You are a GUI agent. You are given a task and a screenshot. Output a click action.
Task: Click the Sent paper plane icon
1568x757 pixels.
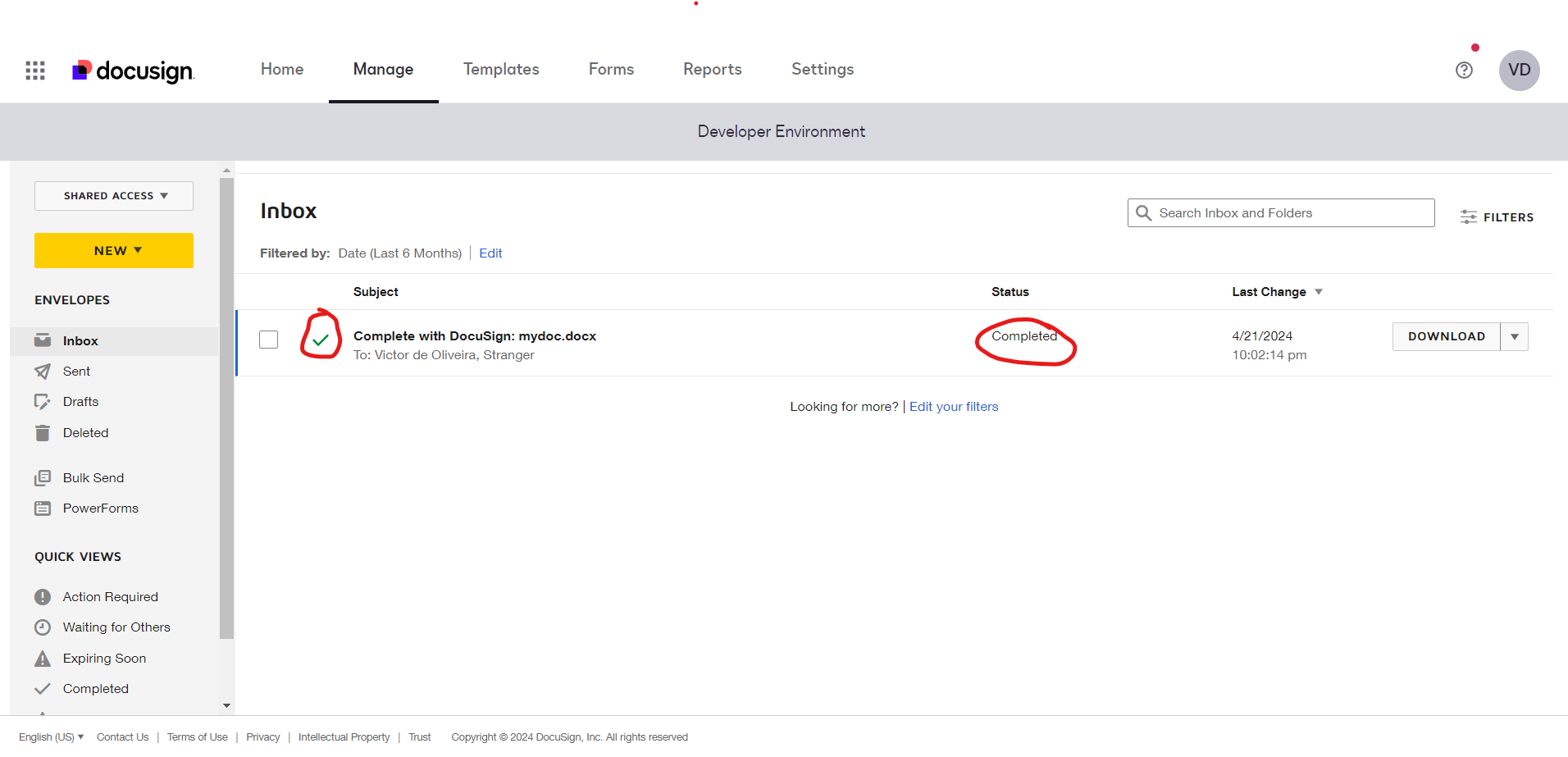pos(43,372)
